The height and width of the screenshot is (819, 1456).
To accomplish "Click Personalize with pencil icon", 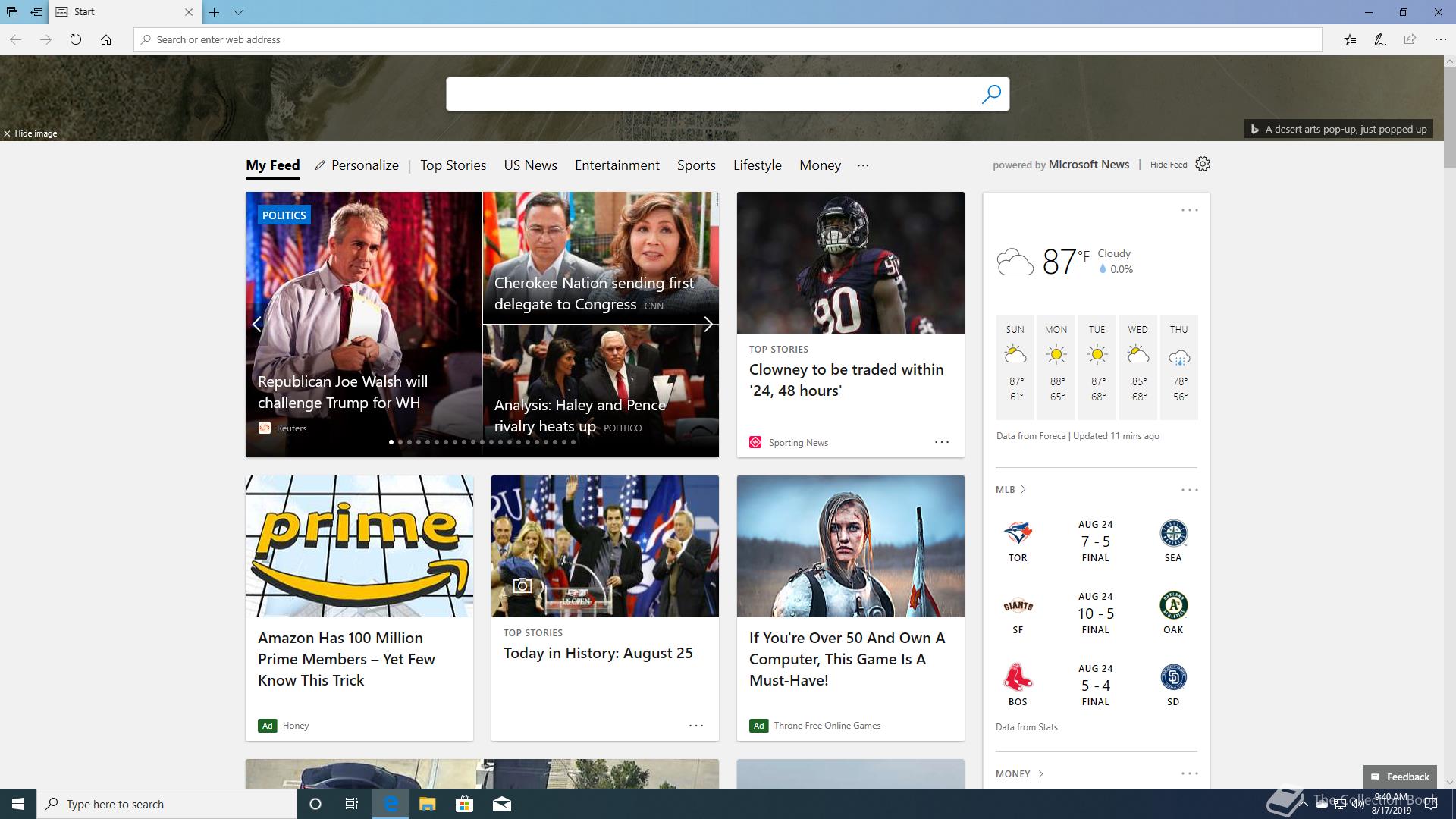I will [357, 165].
